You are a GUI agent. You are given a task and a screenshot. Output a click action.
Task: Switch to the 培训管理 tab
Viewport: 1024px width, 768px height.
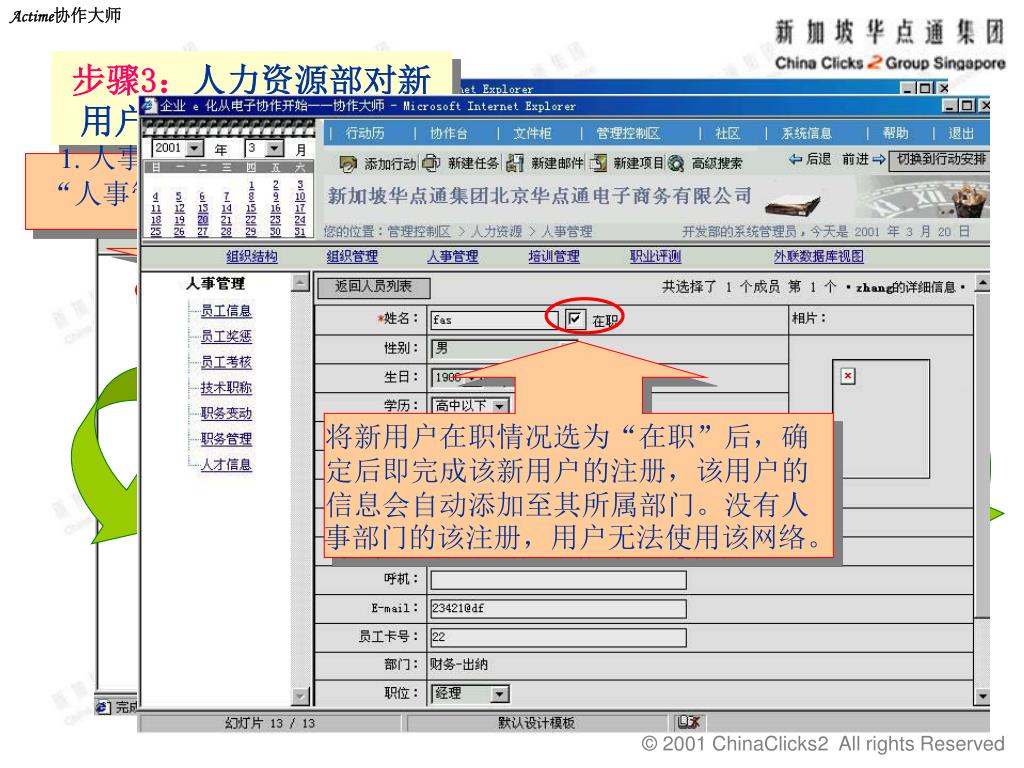554,257
